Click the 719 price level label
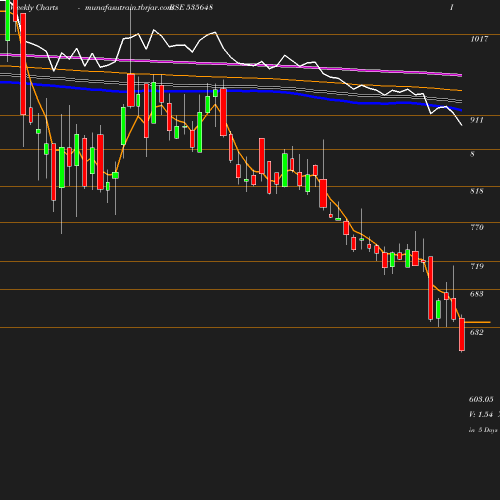Image resolution: width=500 pixels, height=500 pixels. pos(476,266)
